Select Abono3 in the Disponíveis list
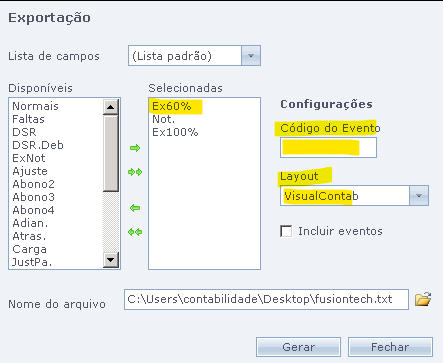 pos(33,197)
